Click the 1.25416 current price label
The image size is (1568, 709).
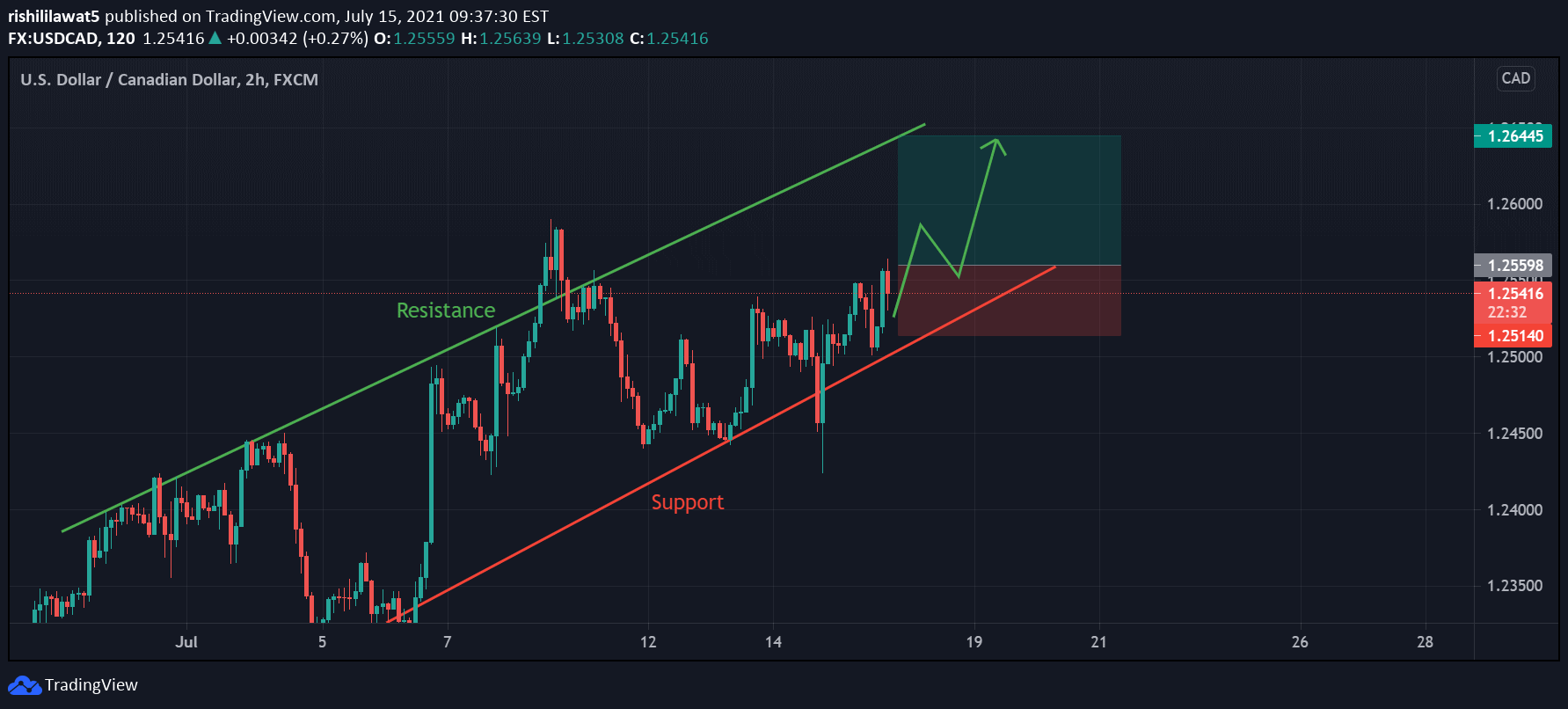click(x=1513, y=294)
